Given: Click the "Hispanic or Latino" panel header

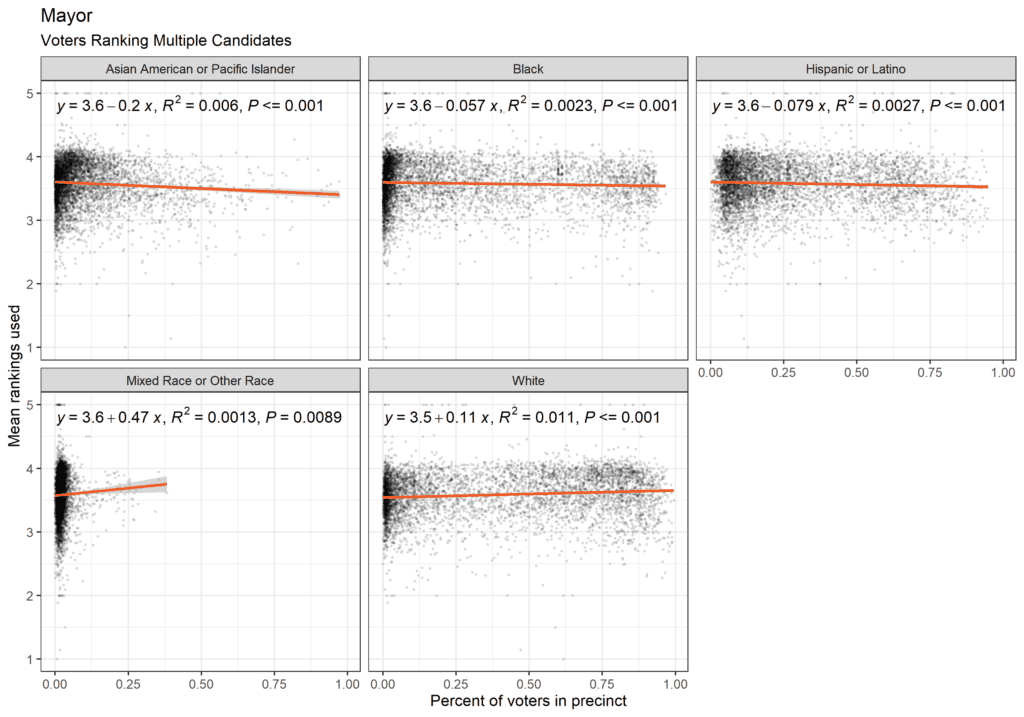Looking at the screenshot, I should click(856, 68).
